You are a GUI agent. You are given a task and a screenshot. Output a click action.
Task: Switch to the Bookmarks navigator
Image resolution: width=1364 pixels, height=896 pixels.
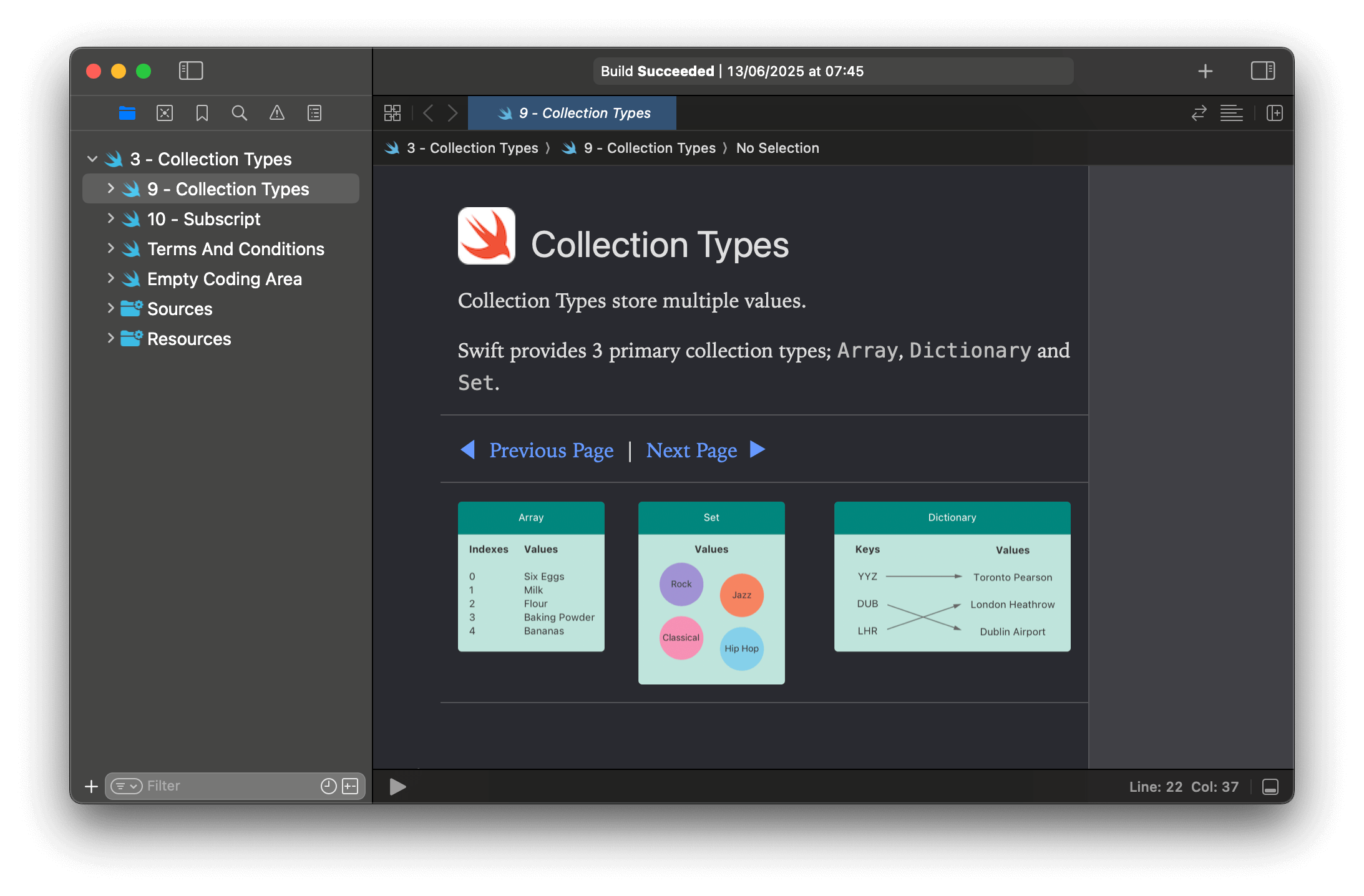click(202, 113)
